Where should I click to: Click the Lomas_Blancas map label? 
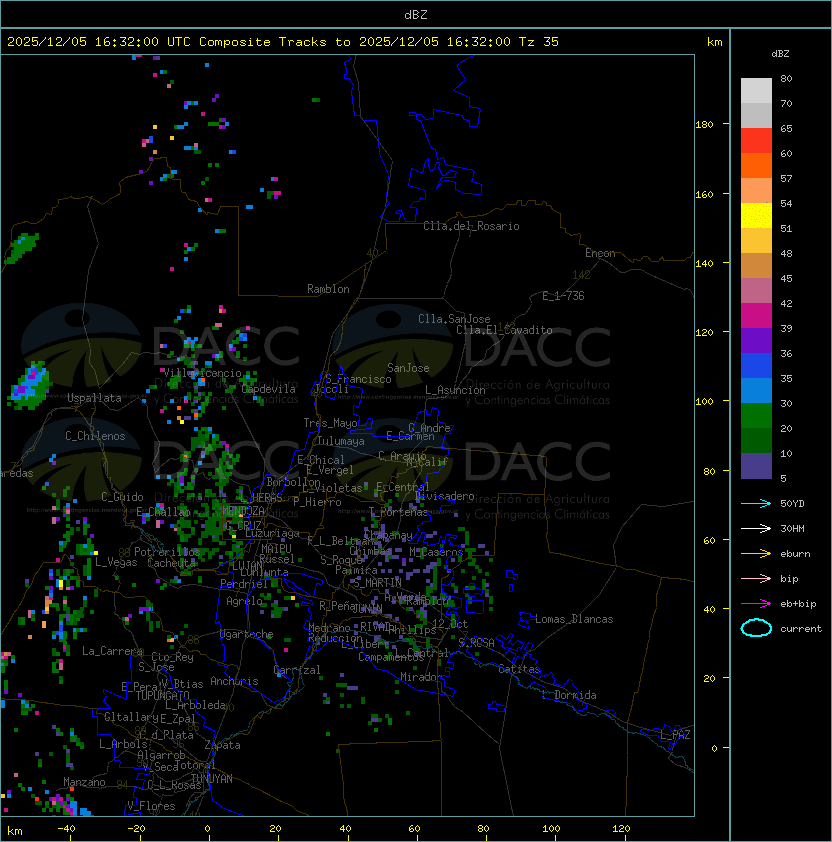point(574,619)
